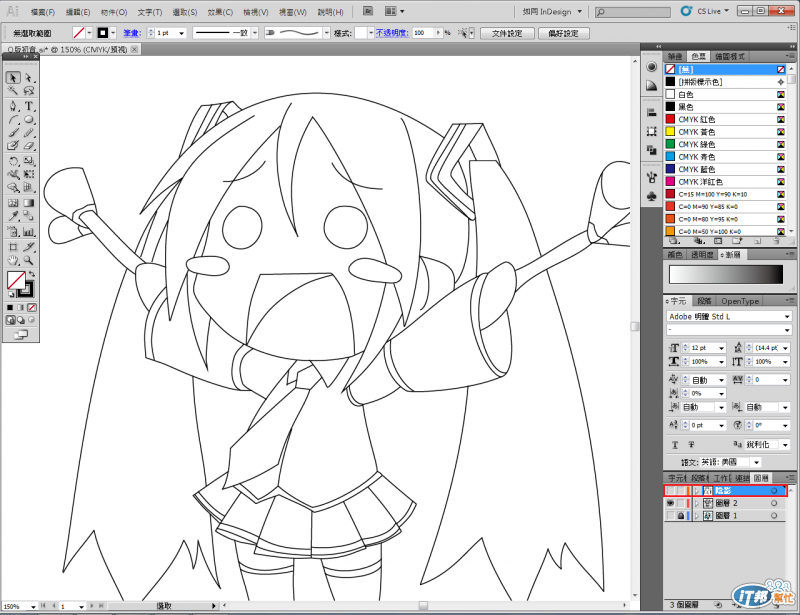Open the font size 12 pt dropdown
The height and width of the screenshot is (615, 800).
(721, 348)
